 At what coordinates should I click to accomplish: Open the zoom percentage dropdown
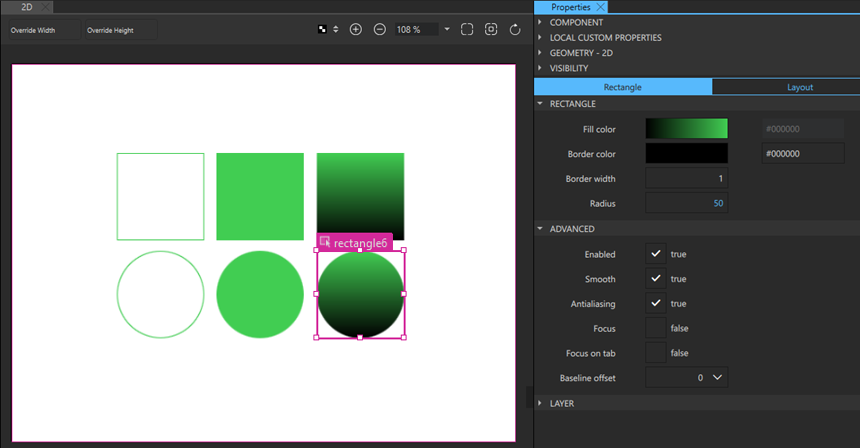(447, 30)
